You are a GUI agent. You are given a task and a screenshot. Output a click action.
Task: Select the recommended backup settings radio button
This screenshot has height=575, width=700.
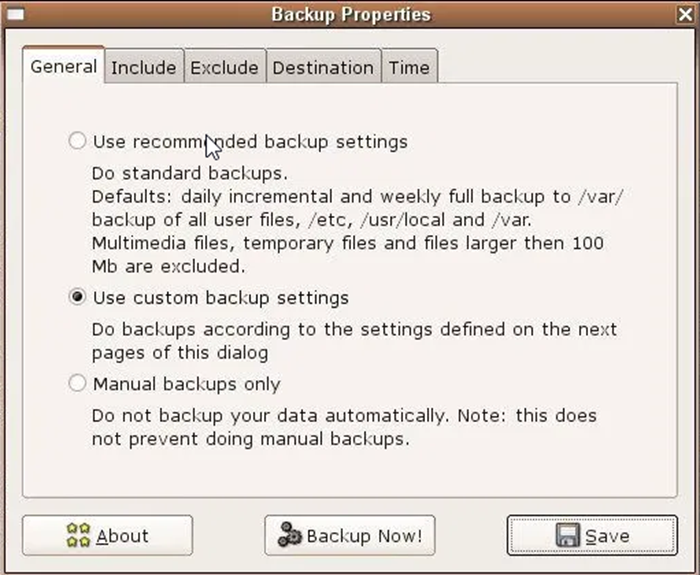77,141
